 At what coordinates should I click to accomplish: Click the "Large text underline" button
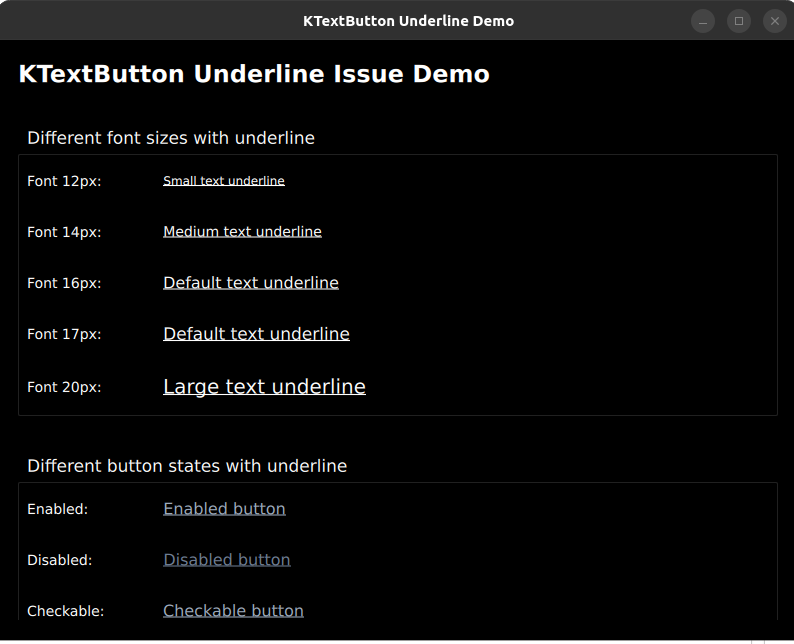[x=264, y=387]
